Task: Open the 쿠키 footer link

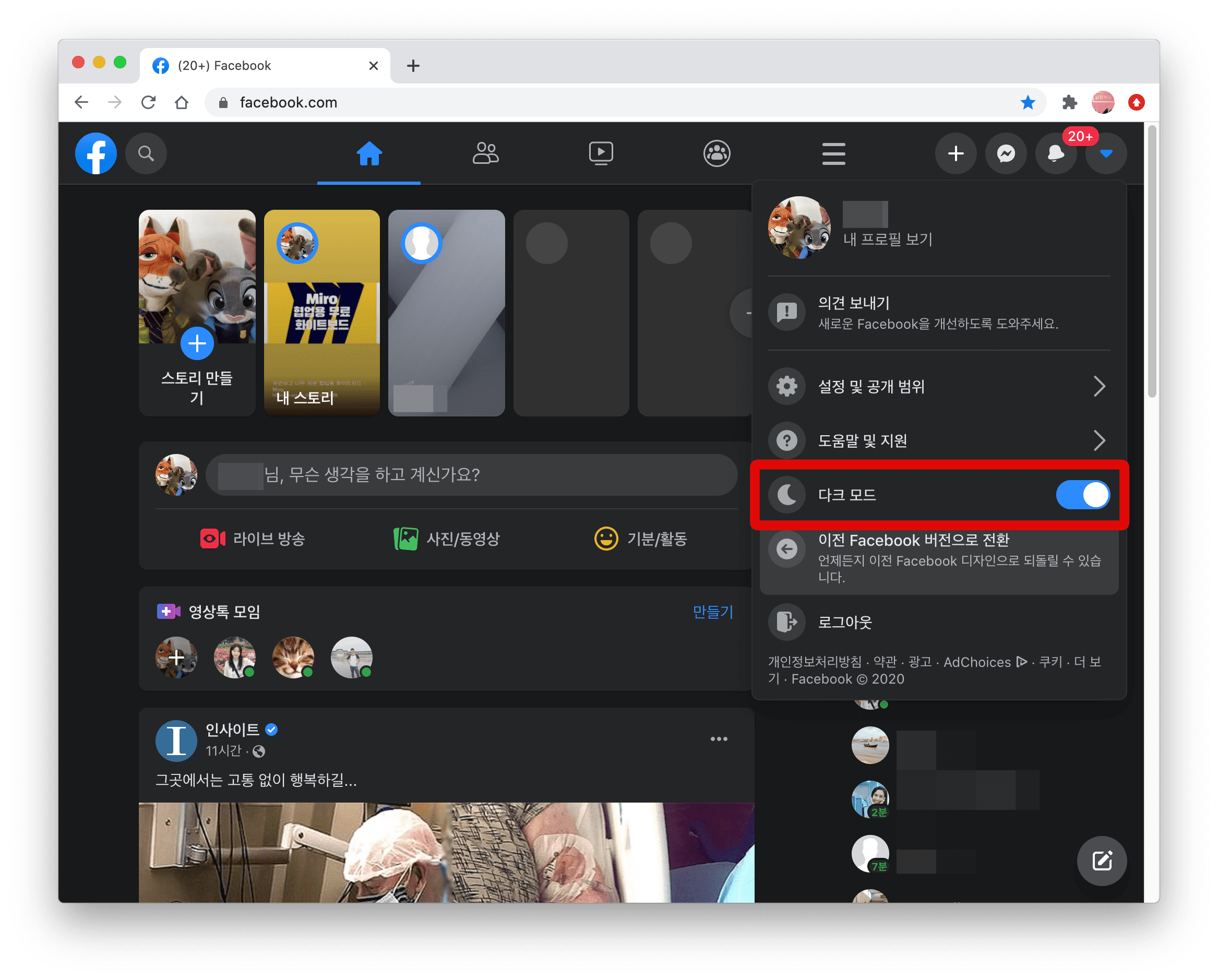Action: point(1051,662)
